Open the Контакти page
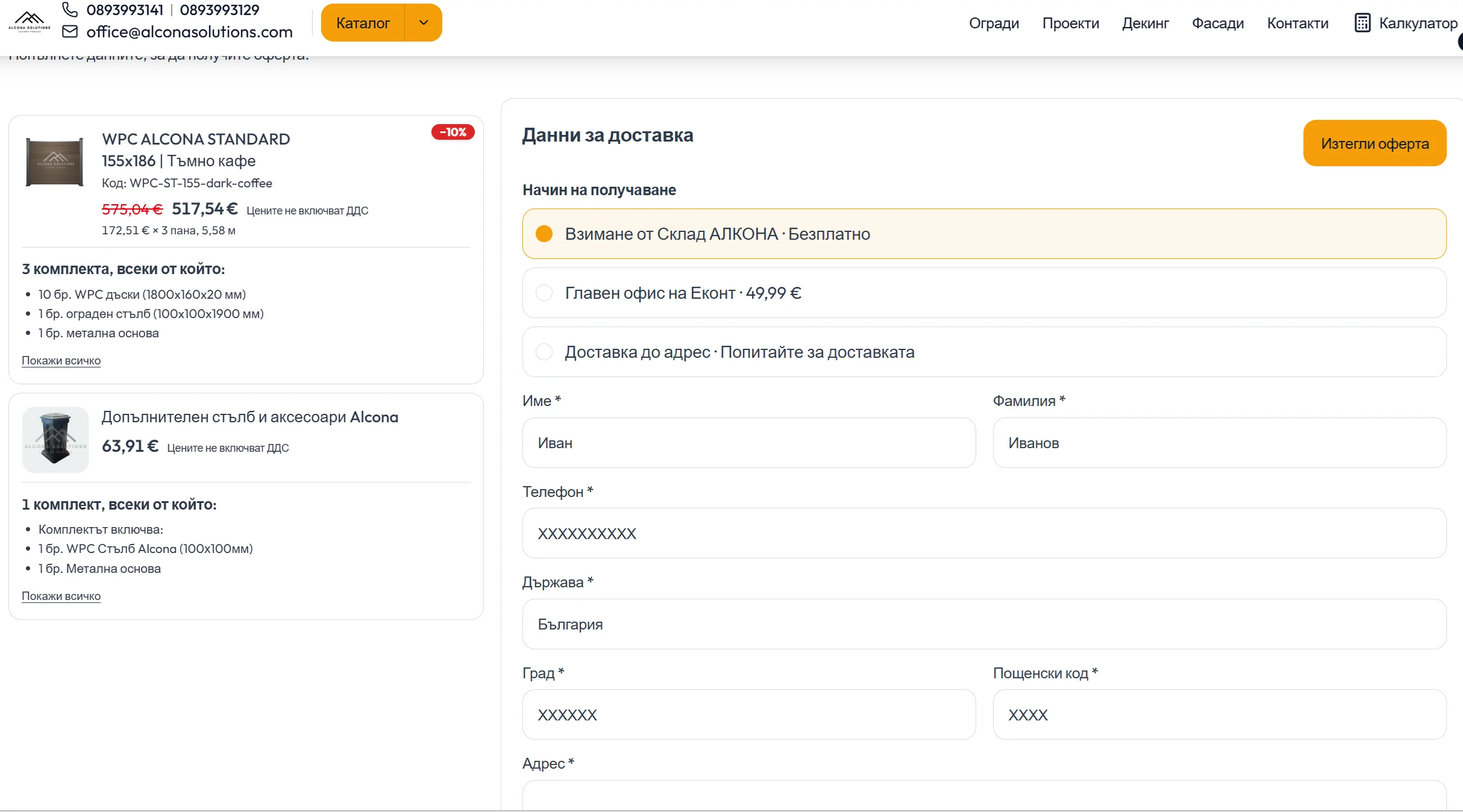 point(1297,23)
